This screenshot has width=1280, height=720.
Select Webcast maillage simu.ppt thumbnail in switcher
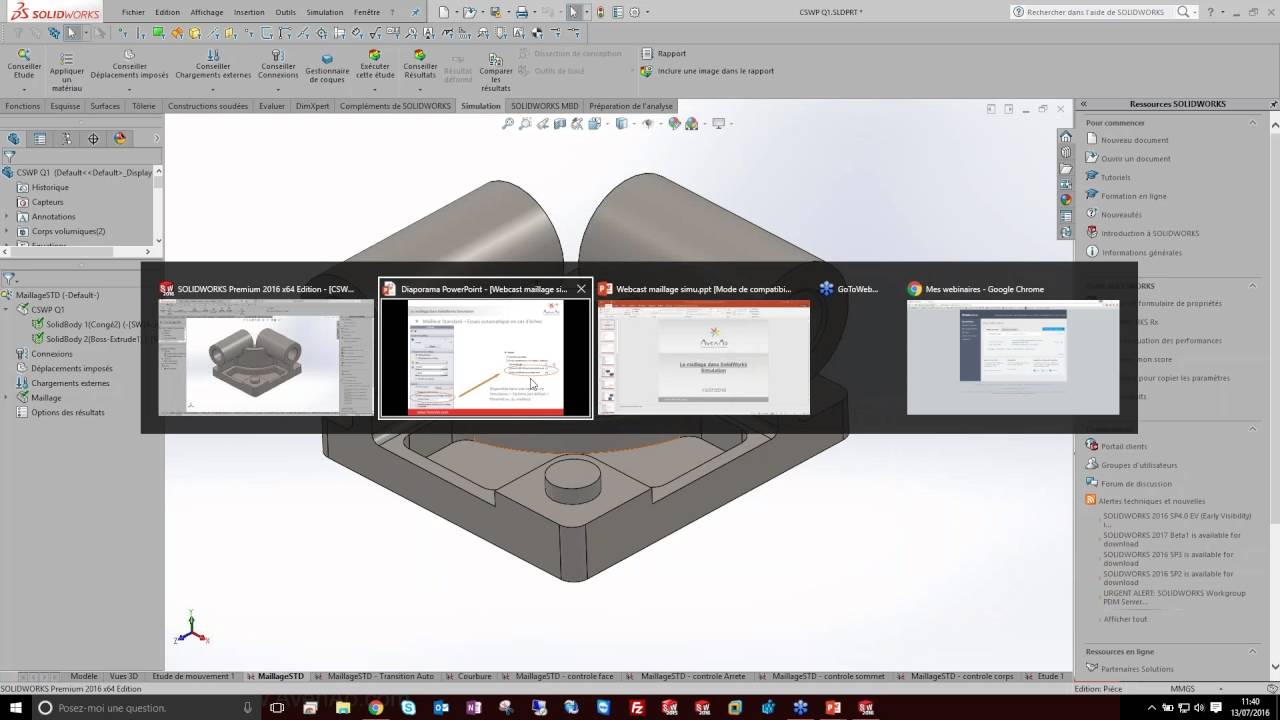[x=704, y=358]
